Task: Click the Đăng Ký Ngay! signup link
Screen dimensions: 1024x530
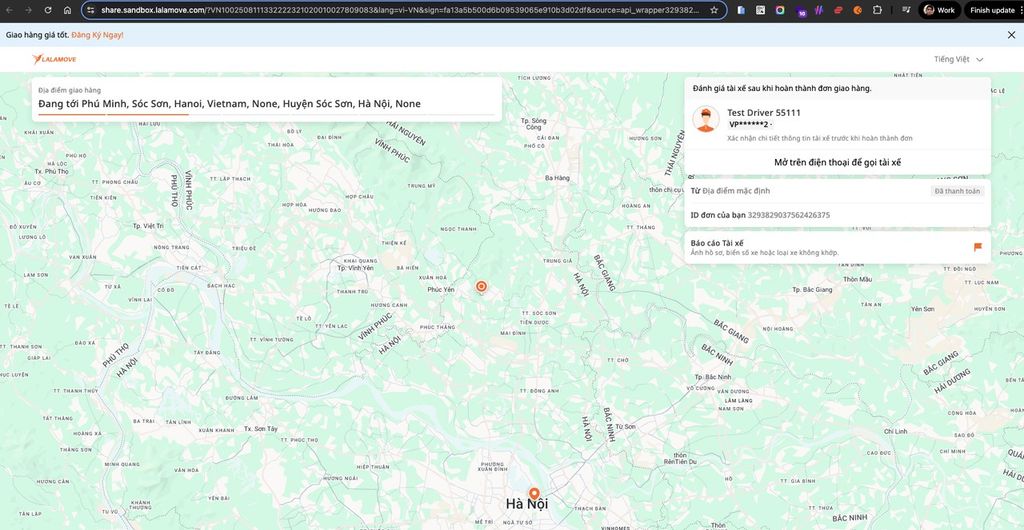Action: pyautogui.click(x=98, y=34)
